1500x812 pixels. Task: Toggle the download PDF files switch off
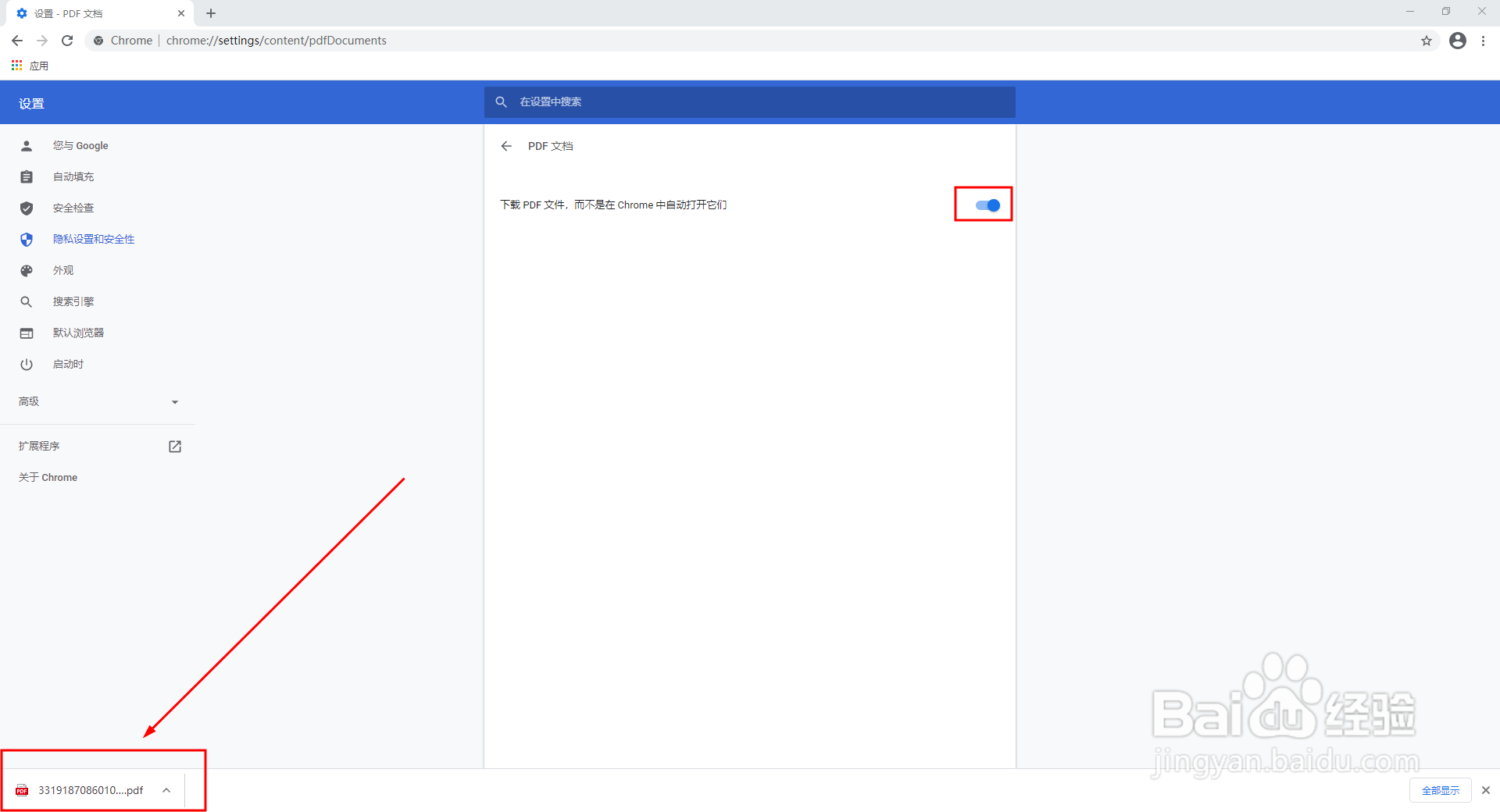click(x=987, y=205)
